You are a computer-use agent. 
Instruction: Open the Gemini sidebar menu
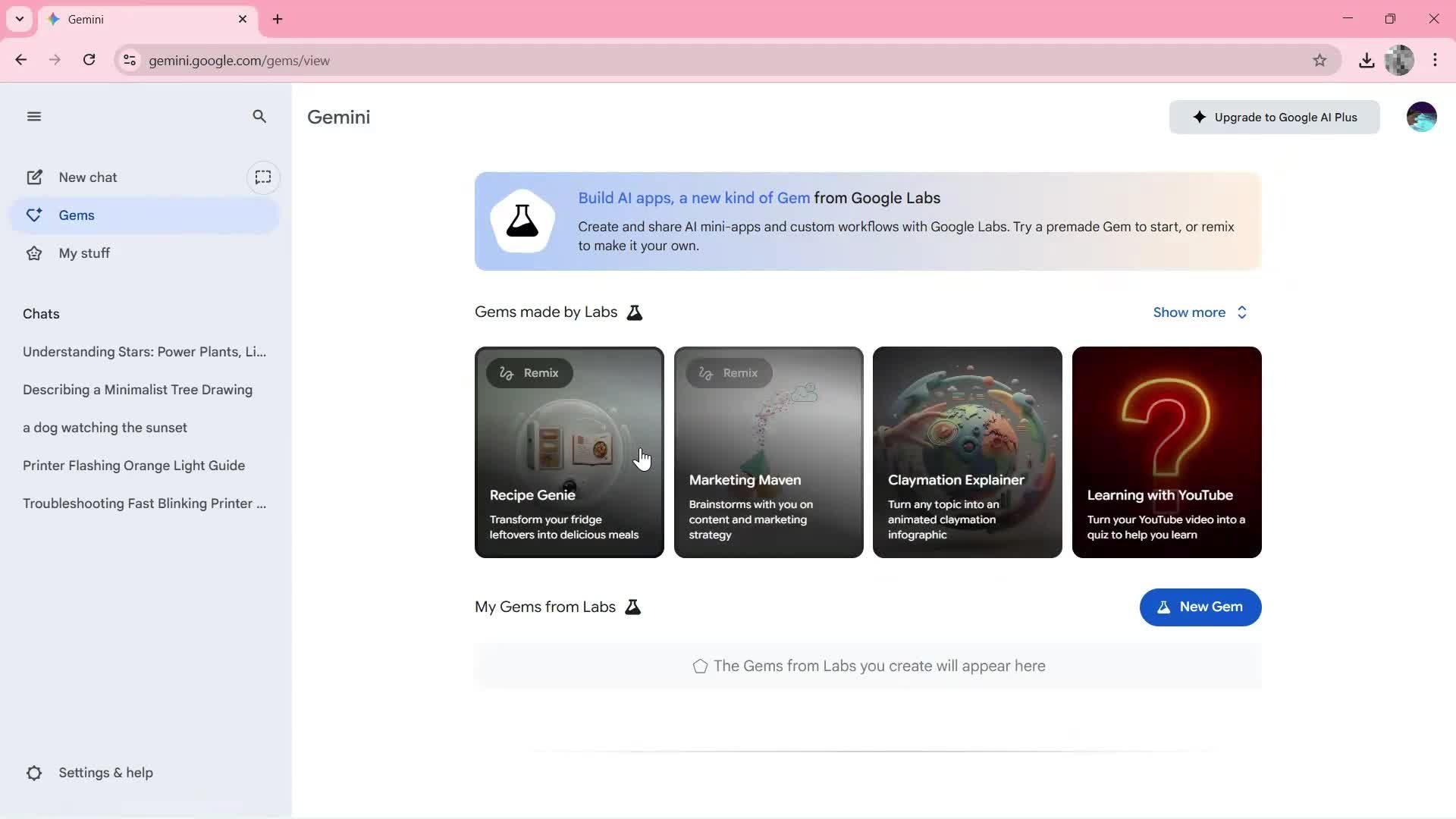click(33, 116)
